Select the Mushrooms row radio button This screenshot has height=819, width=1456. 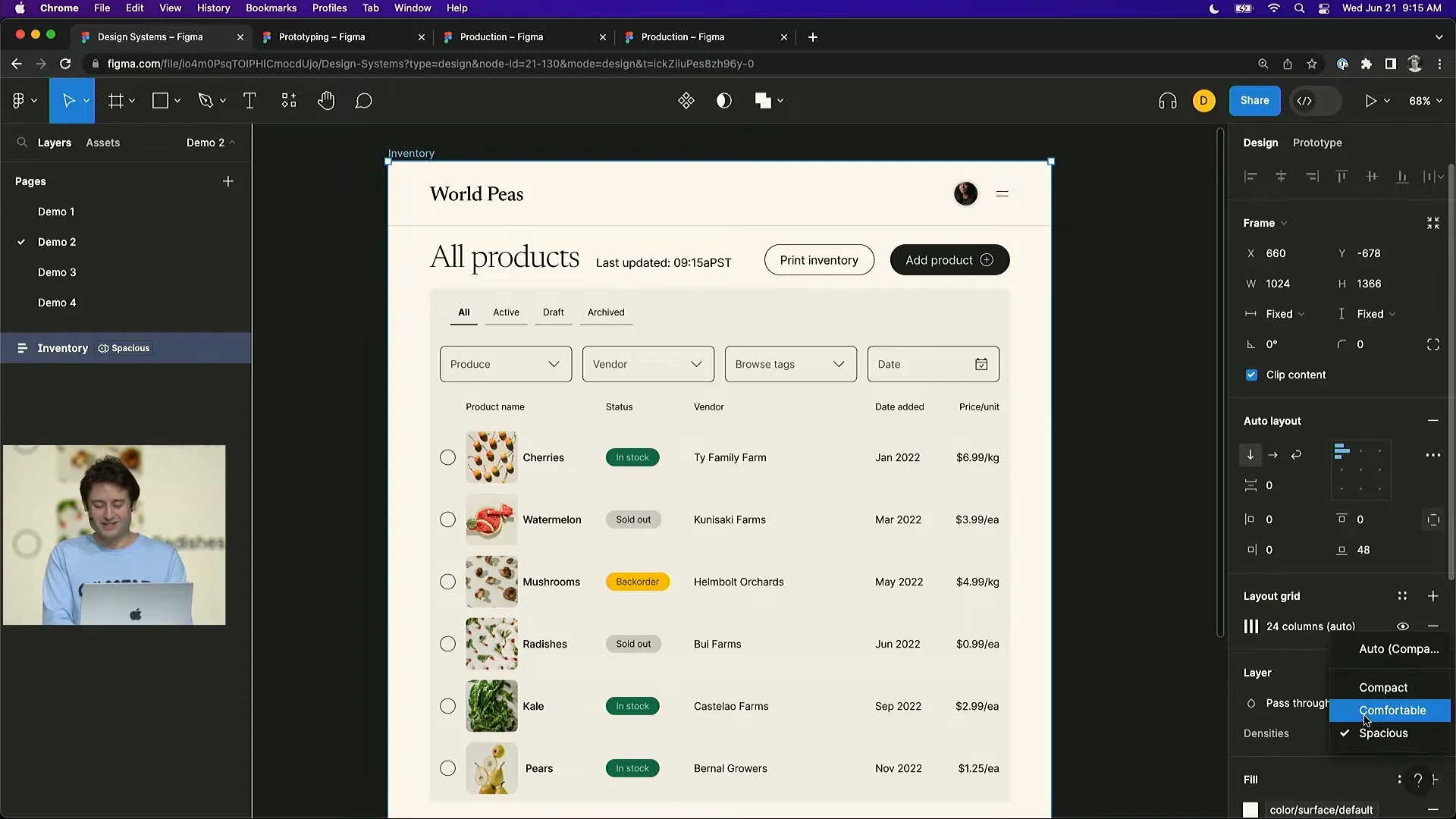[447, 582]
